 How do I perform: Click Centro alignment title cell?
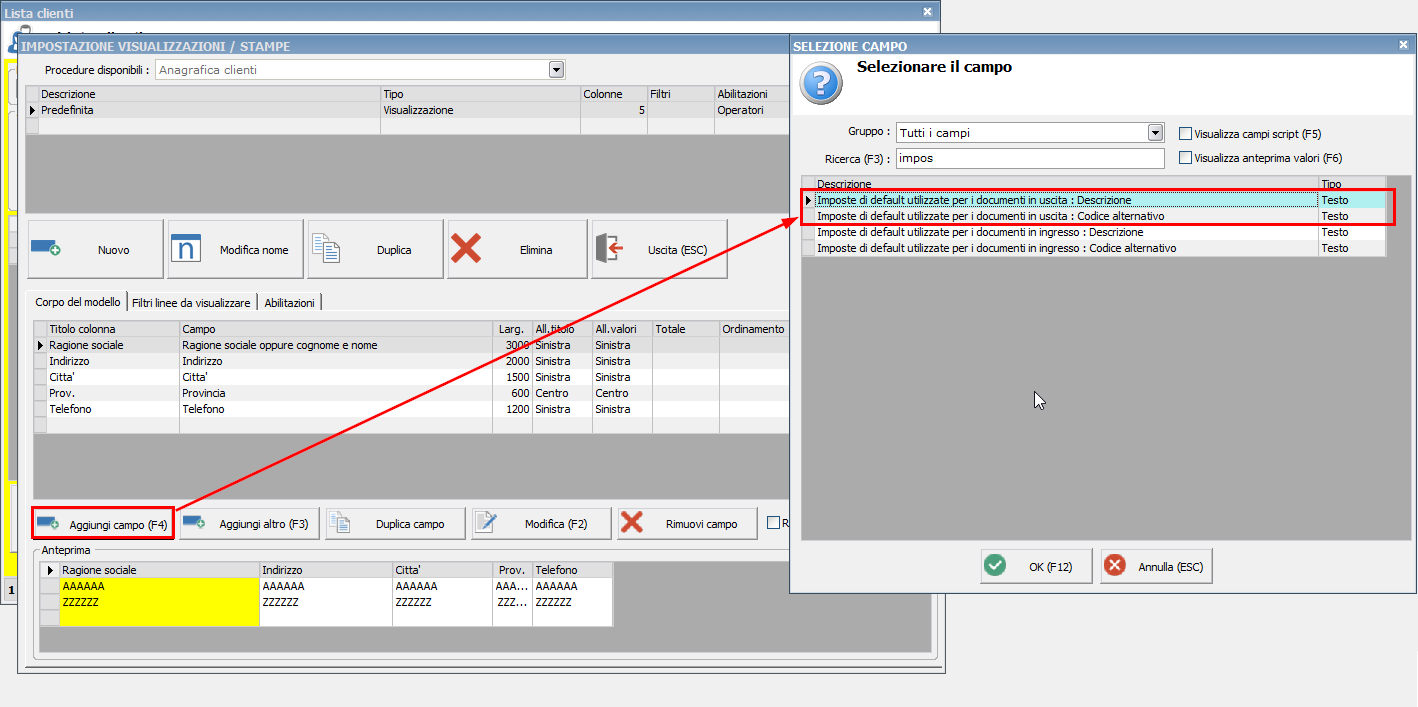click(562, 393)
